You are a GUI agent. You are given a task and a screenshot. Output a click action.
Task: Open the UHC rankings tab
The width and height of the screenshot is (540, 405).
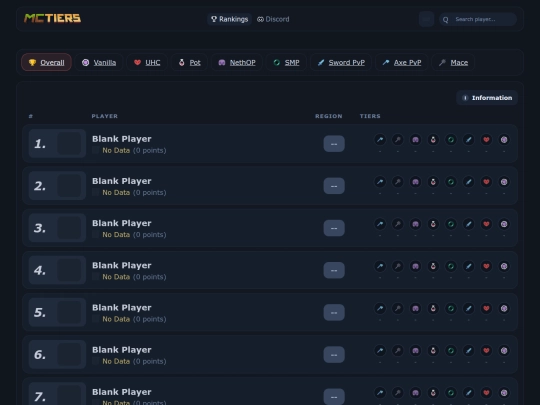(x=147, y=62)
